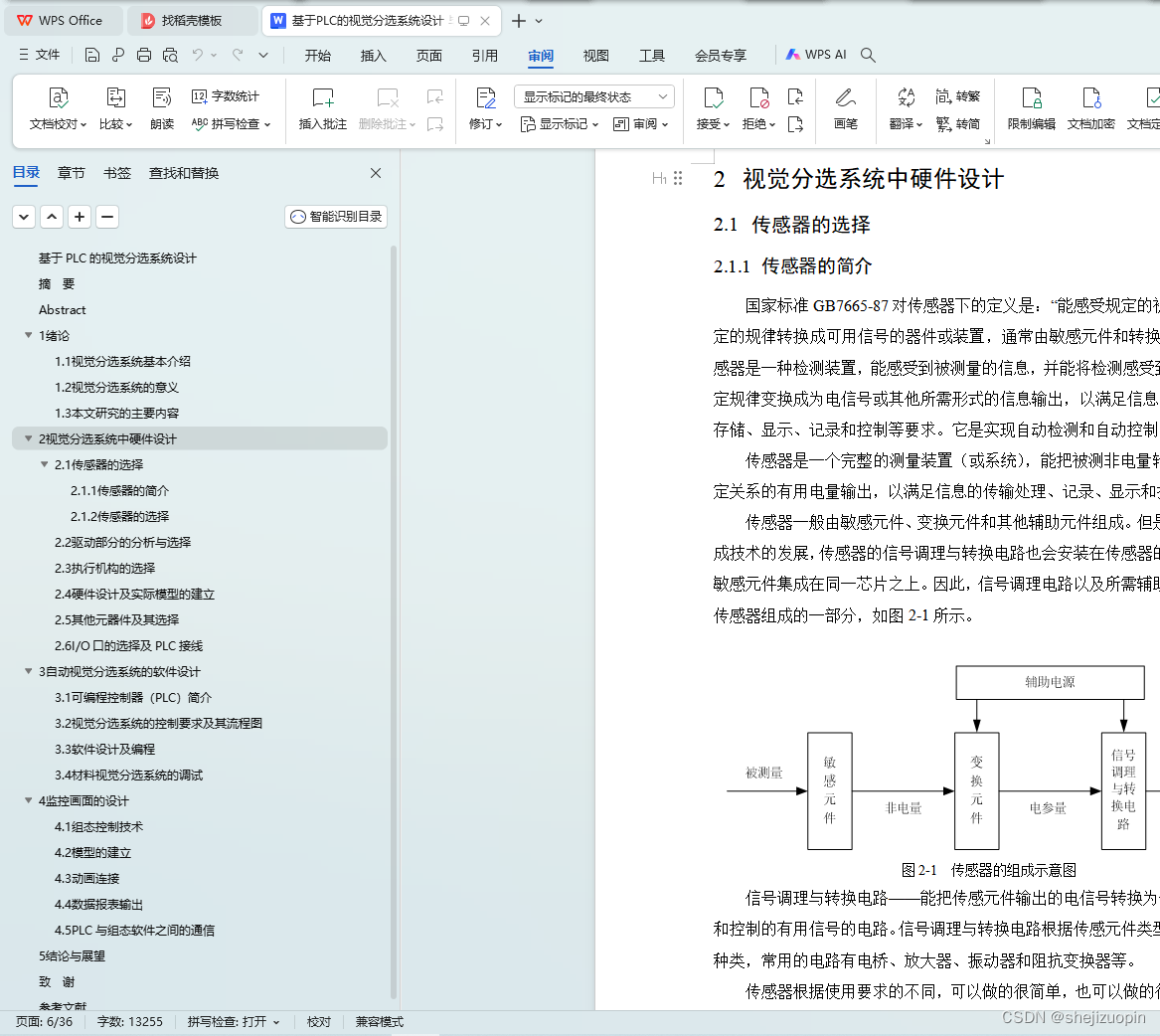Viewport: 1160px width, 1036px height.
Task: Close the navigation pane
Action: click(376, 172)
